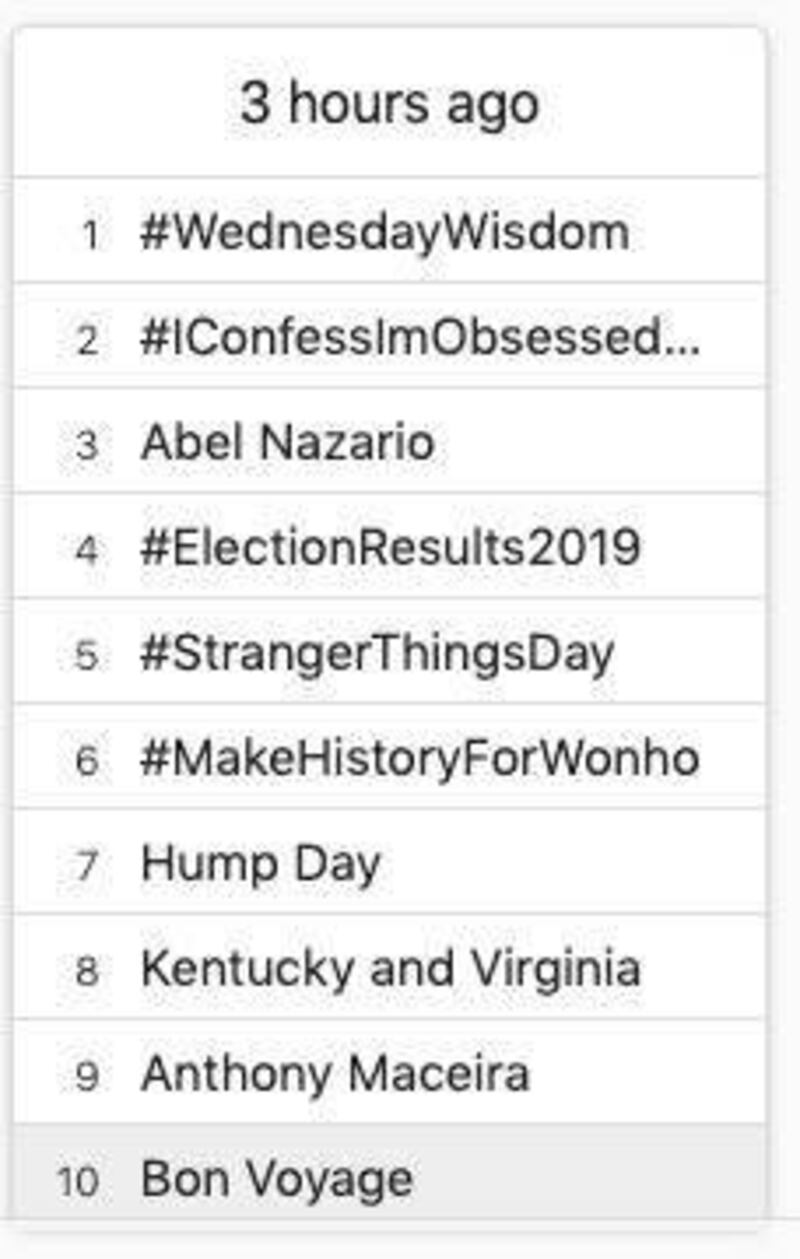View the #StrangerThingsDay trend
This screenshot has width=800, height=1259.
377,653
